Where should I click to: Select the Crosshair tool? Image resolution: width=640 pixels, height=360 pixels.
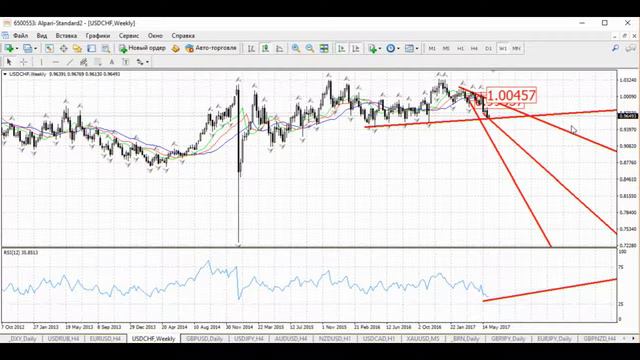point(24,62)
